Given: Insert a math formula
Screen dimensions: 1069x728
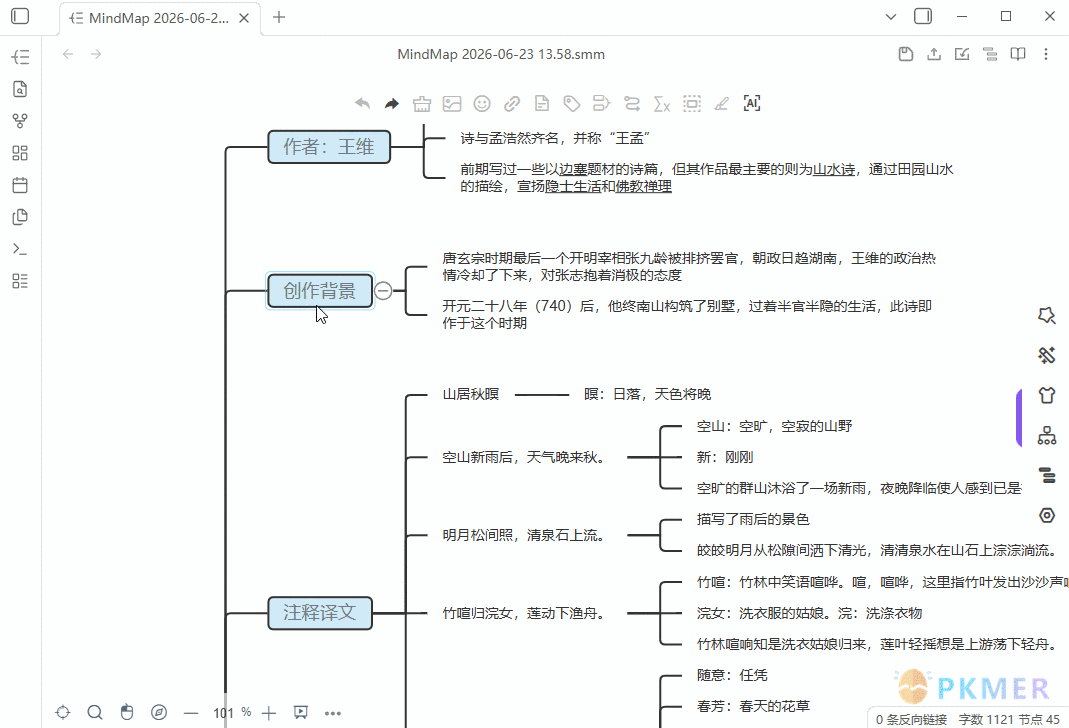Looking at the screenshot, I should tap(662, 104).
